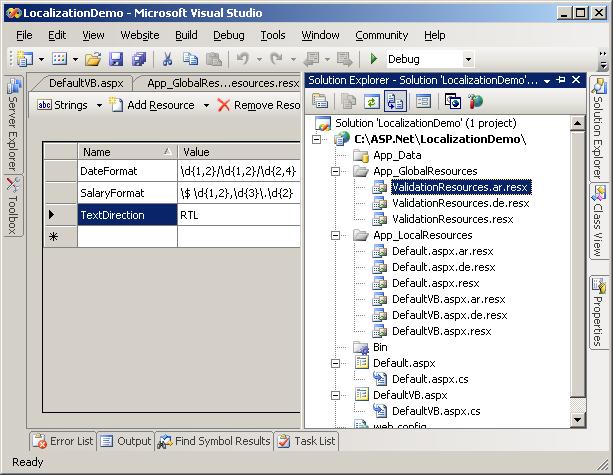
Task: Click the Solution Explorer scroll up arrow
Action: click(x=577, y=123)
